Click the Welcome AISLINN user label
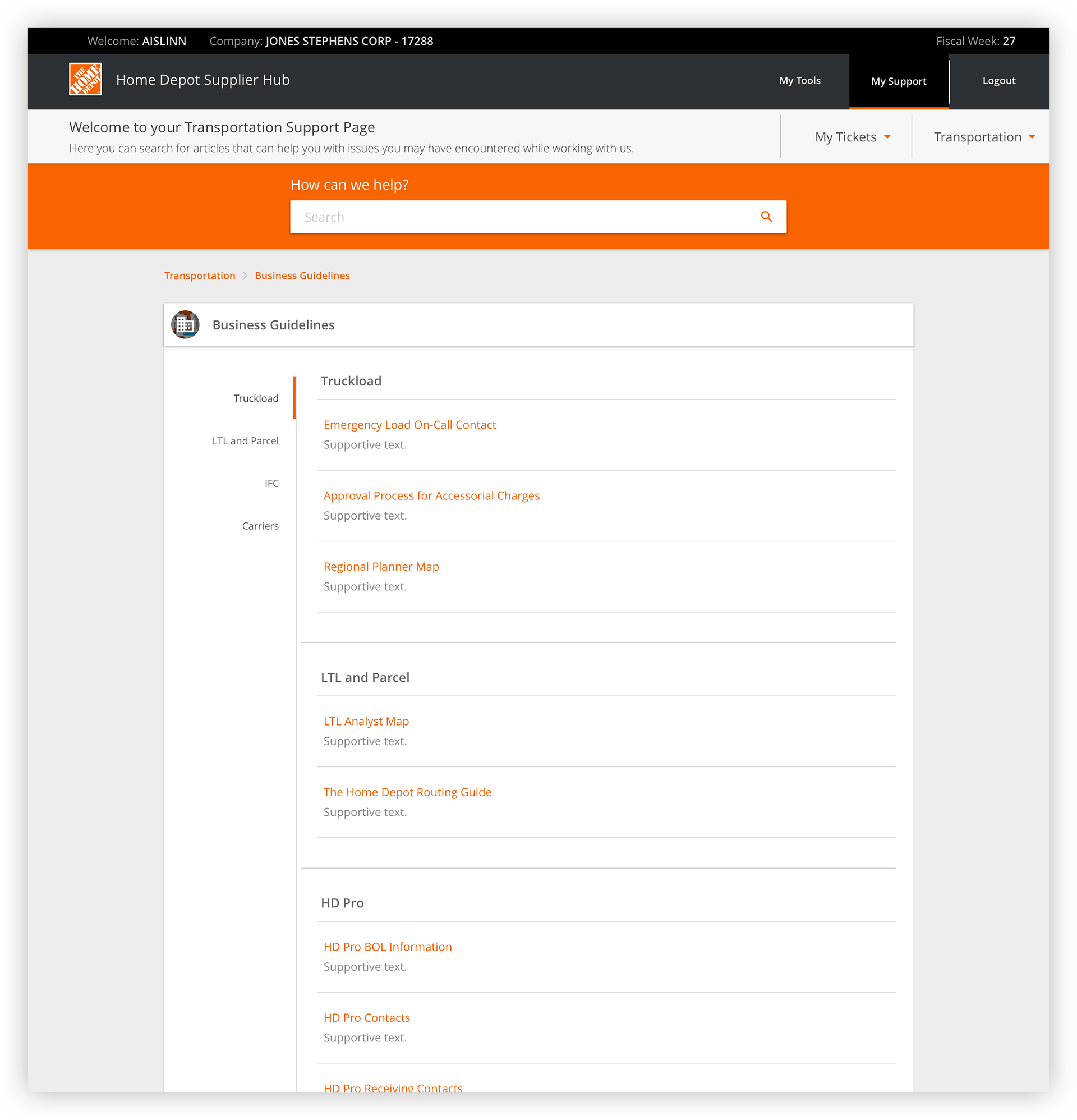This screenshot has height=1120, width=1077. (136, 41)
